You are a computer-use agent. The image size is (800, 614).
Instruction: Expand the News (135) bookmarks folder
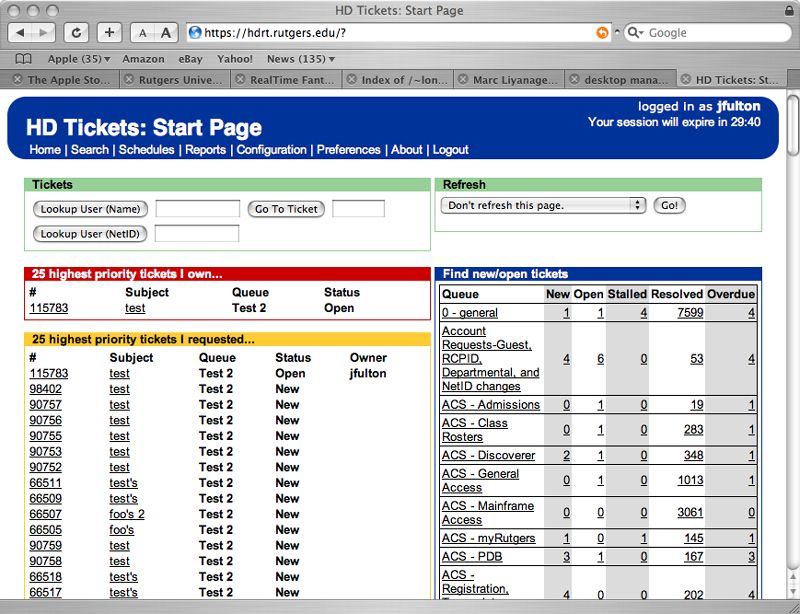tap(300, 59)
